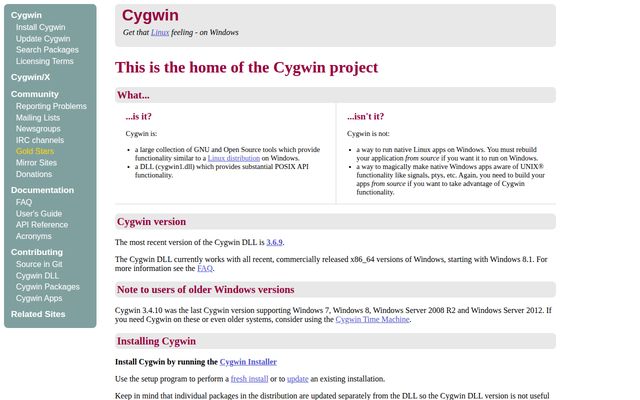Viewport: 640px width, 400px height.
Task: Open Source in Git page
Action: (x=39, y=264)
